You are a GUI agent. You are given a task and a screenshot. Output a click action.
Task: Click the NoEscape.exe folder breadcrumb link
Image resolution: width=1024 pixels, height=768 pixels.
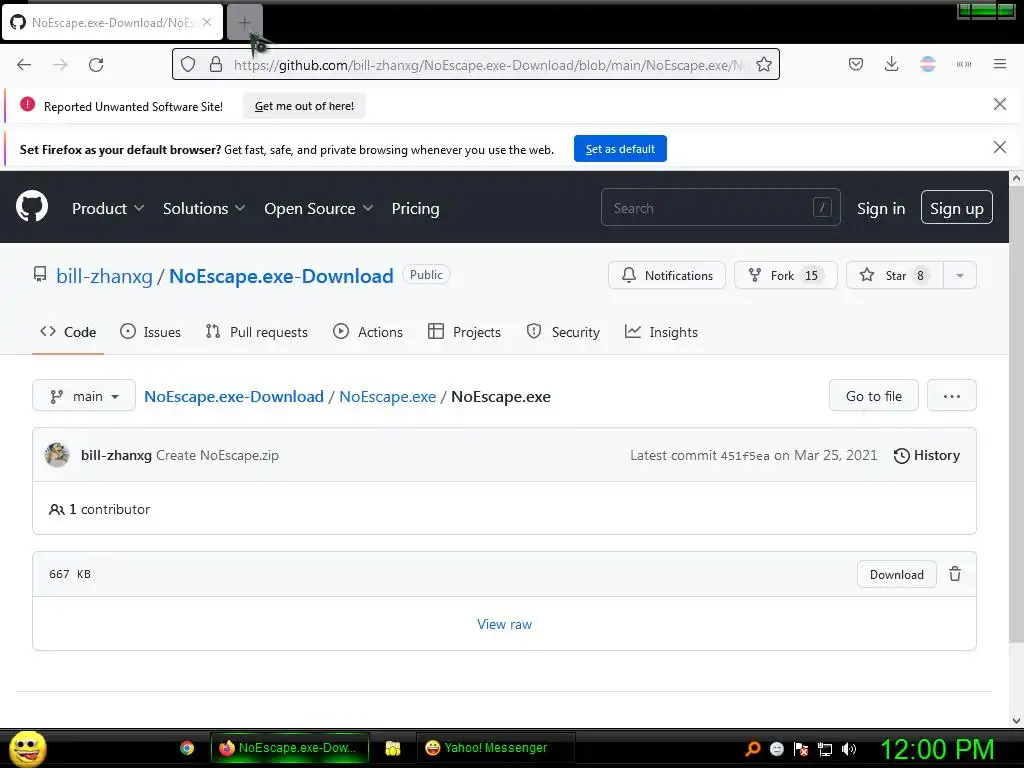pos(387,396)
